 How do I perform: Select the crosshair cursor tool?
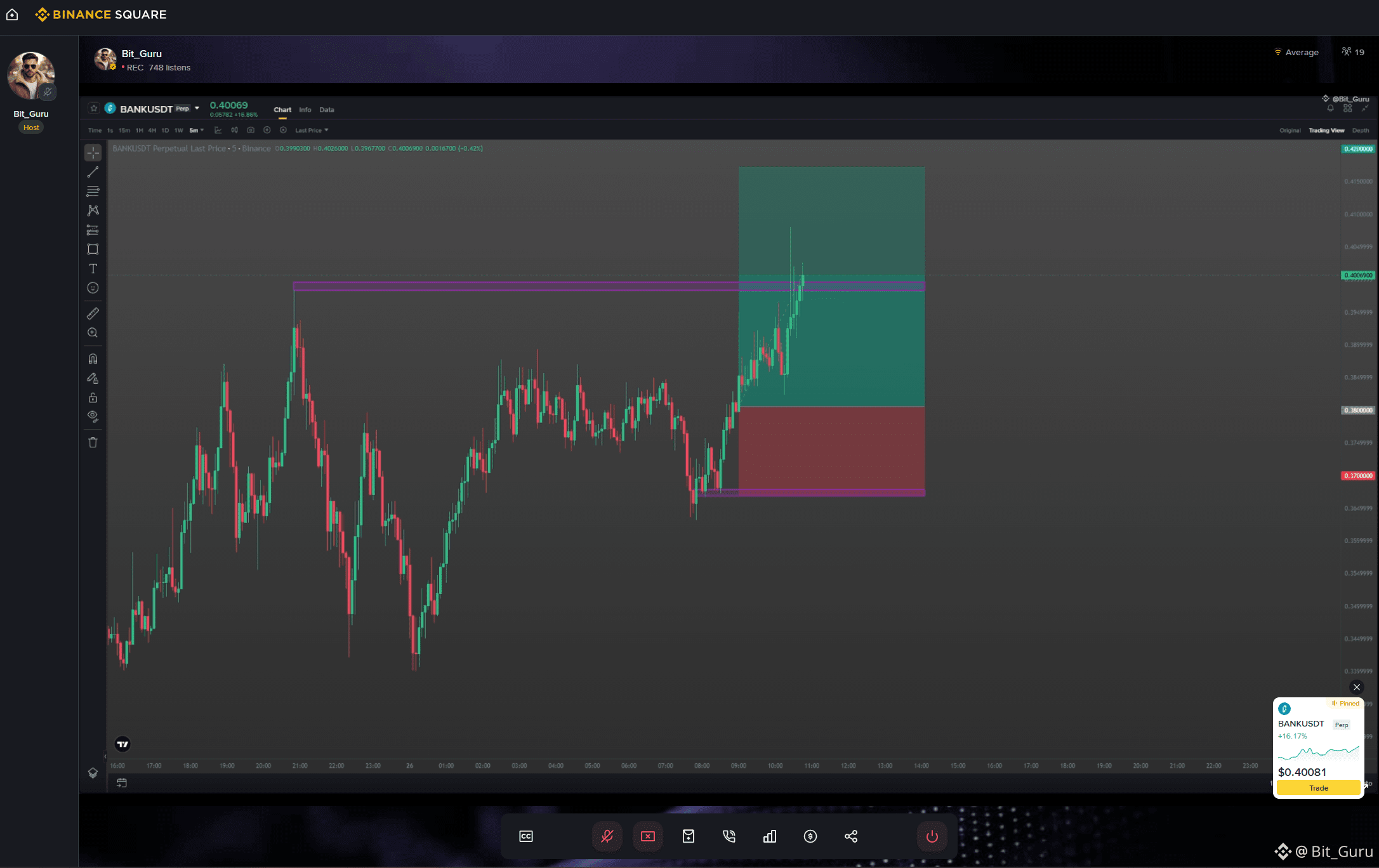click(x=93, y=153)
